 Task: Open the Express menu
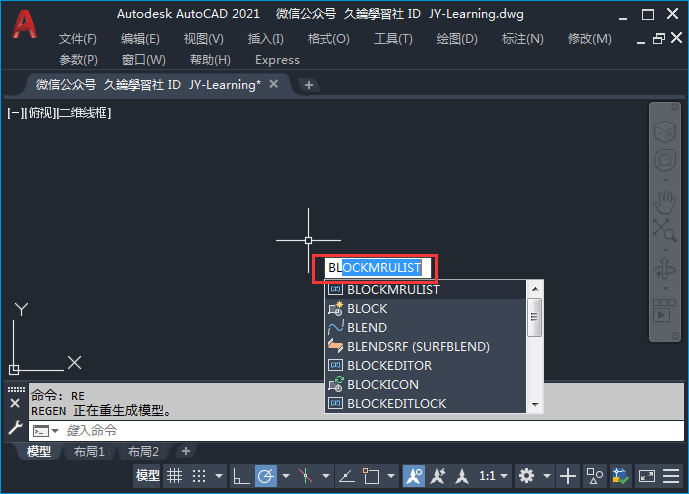[x=277, y=60]
